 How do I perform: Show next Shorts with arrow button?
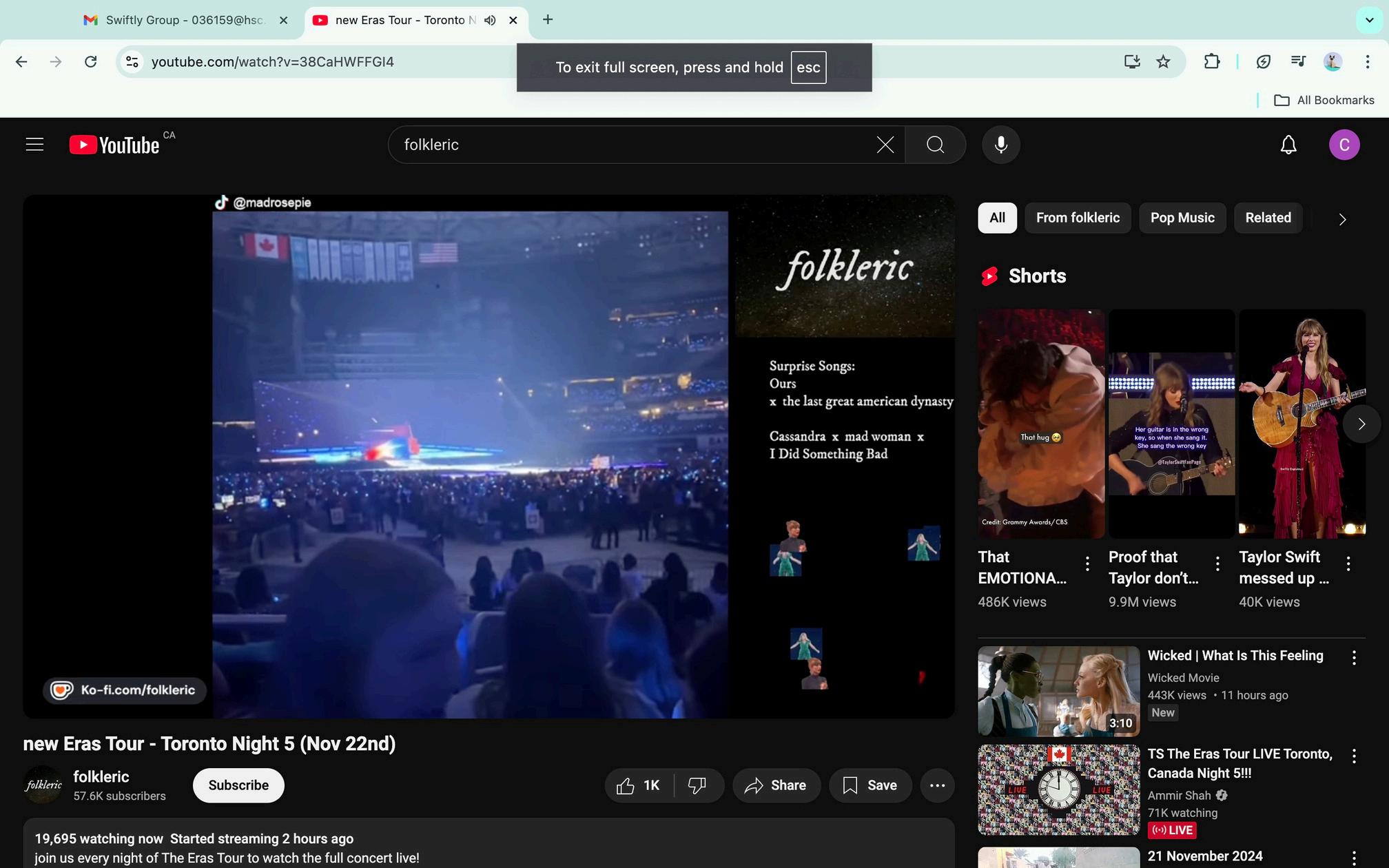[x=1361, y=424]
